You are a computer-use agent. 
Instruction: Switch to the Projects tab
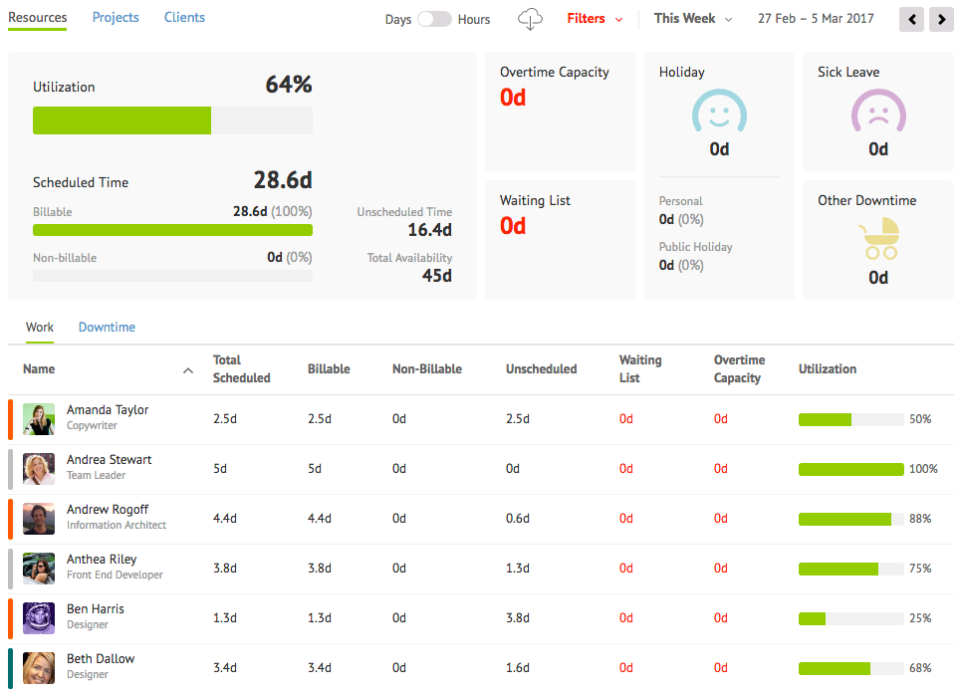pyautogui.click(x=115, y=17)
